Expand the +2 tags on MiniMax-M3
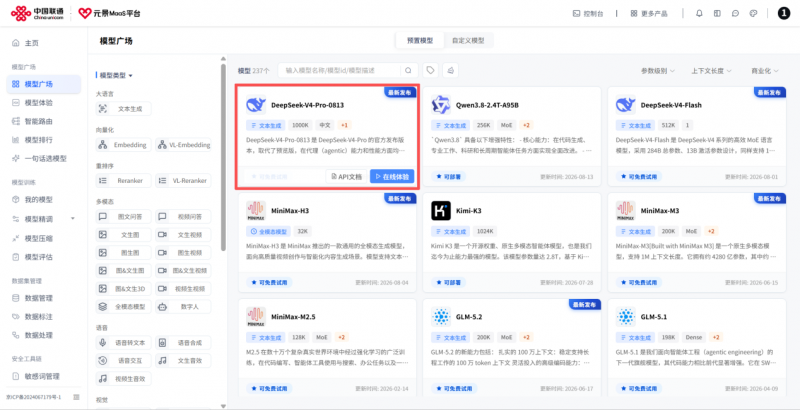The image size is (800, 410). 711,231
